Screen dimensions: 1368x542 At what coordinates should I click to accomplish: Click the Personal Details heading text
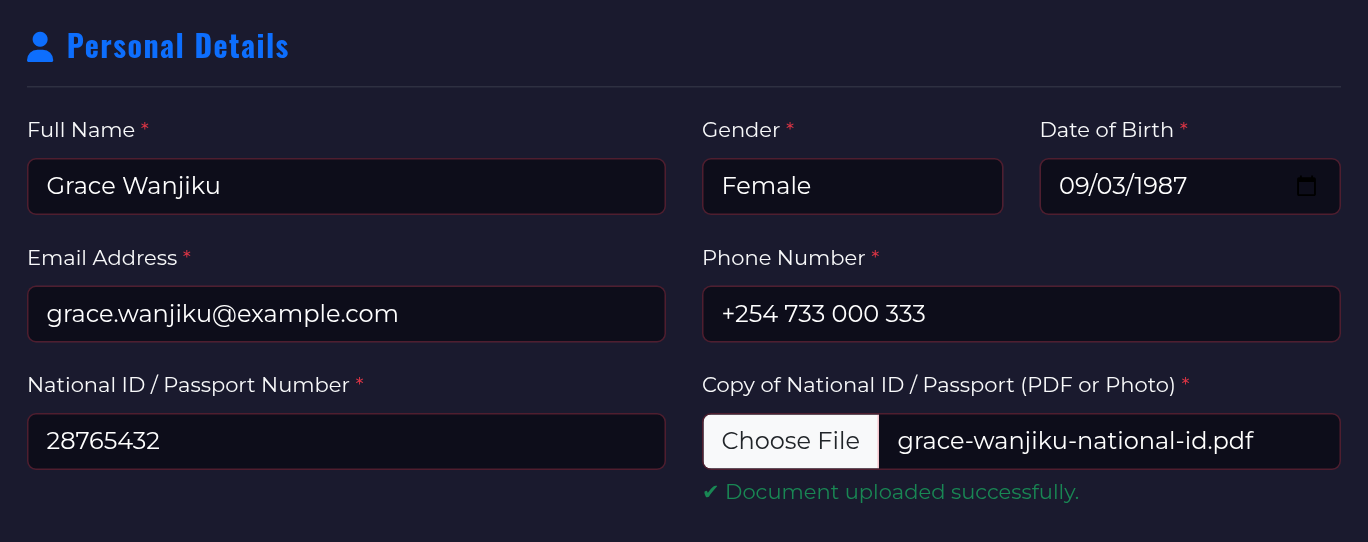tap(178, 46)
